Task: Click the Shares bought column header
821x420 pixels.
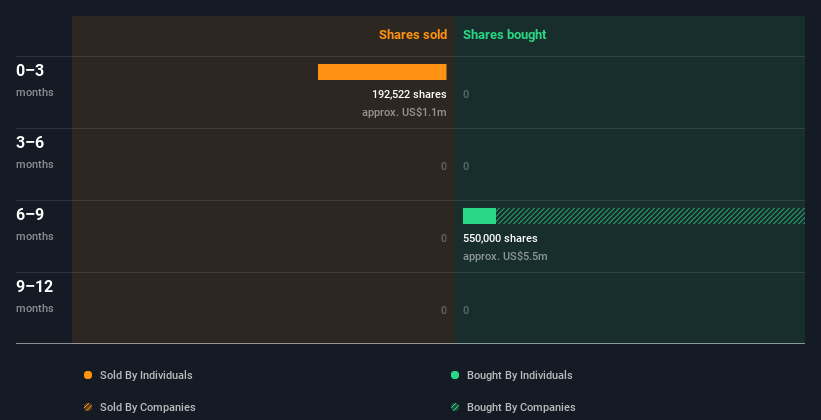Action: click(x=504, y=35)
